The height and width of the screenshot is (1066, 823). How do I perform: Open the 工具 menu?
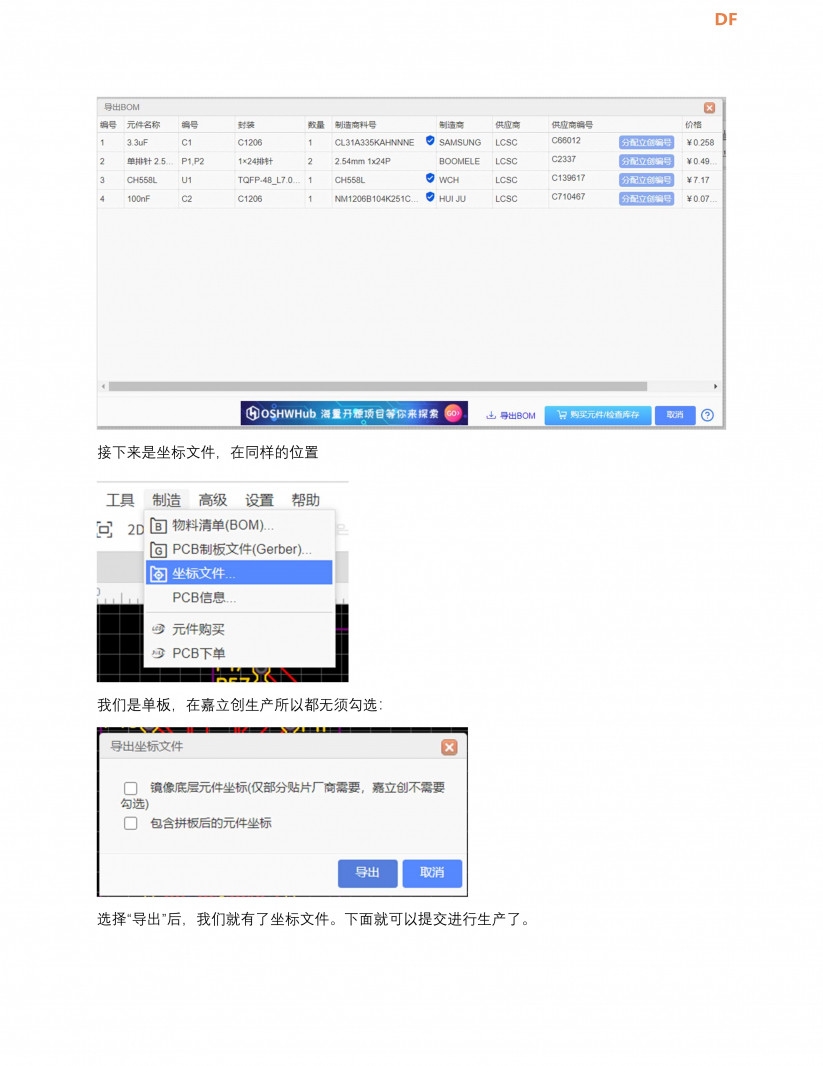[120, 500]
